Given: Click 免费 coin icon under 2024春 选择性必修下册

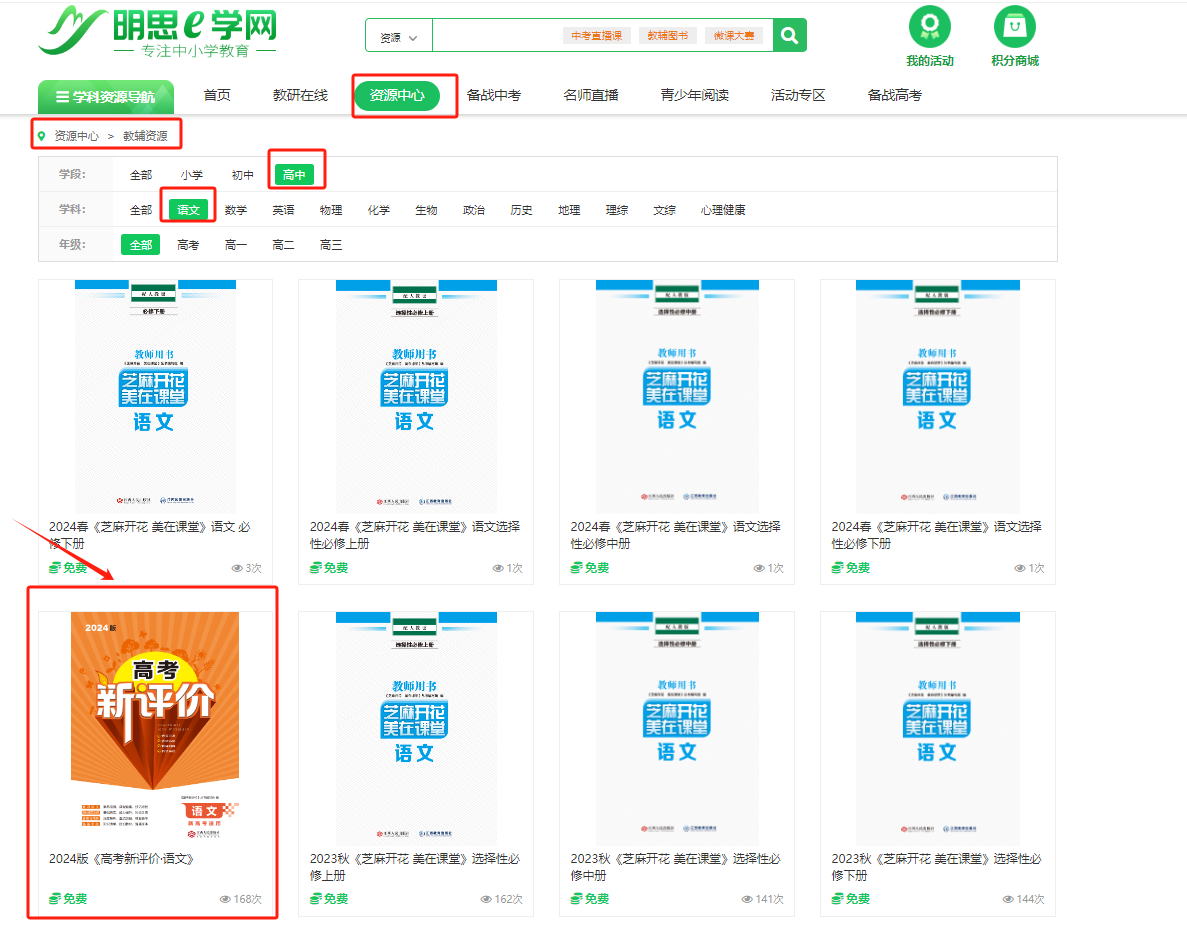Looking at the screenshot, I should 837,568.
